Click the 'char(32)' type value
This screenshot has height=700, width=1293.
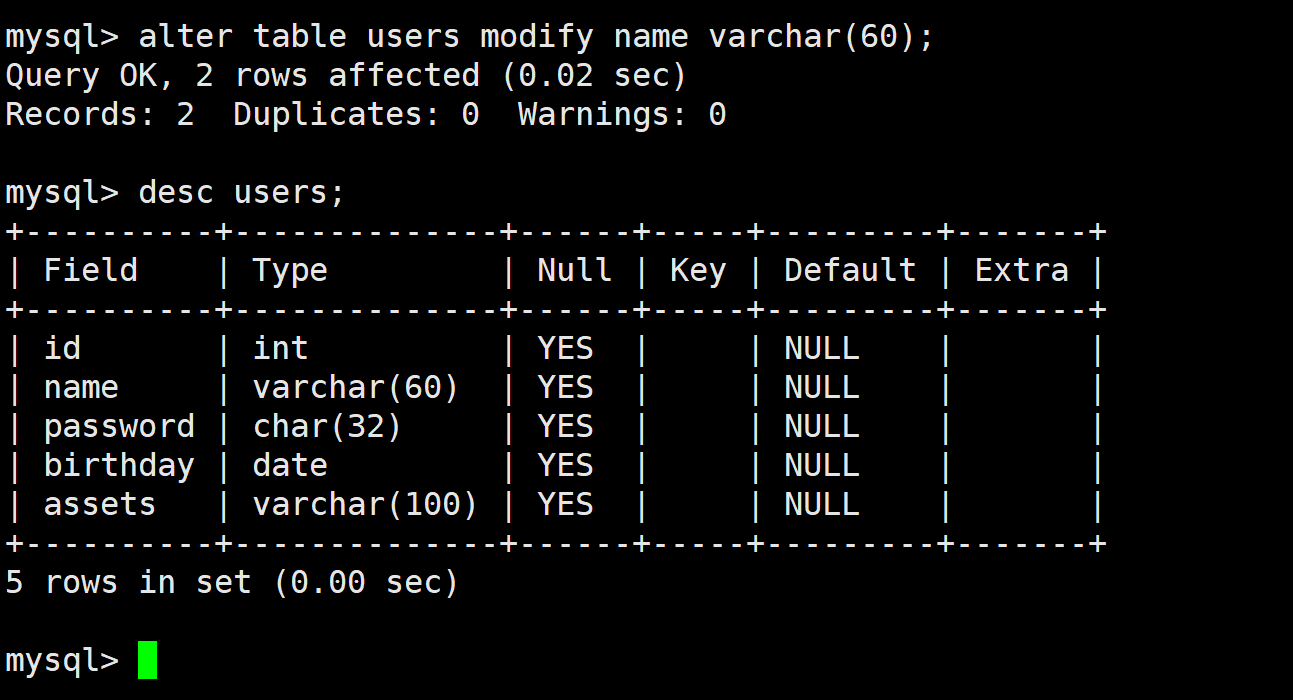[327, 427]
